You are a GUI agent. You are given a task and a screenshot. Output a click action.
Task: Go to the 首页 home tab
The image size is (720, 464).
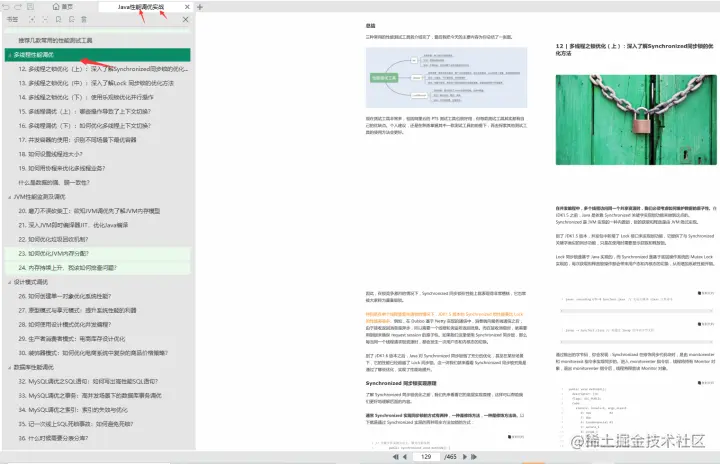point(62,6)
